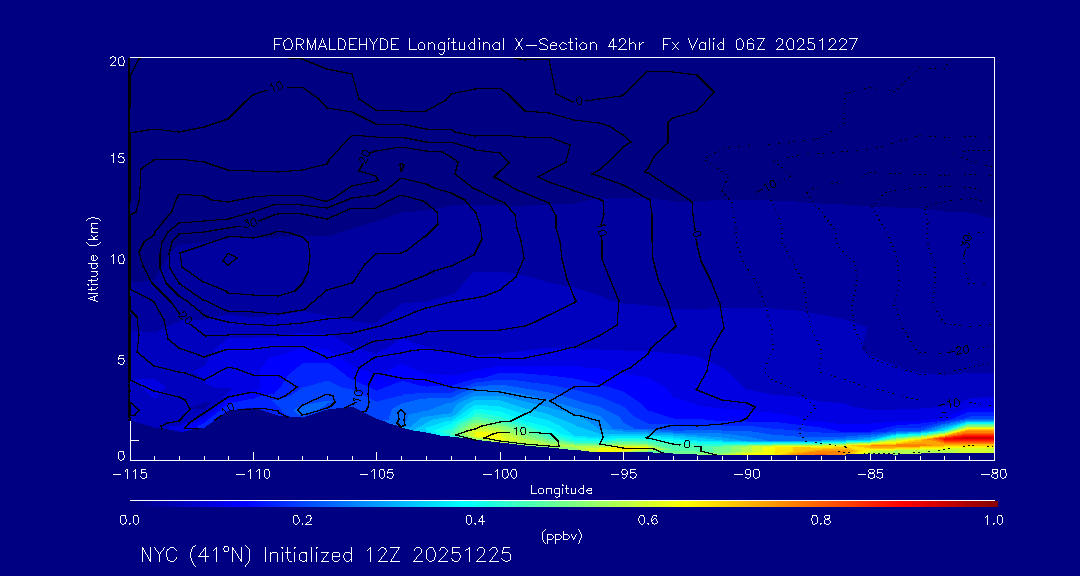The width and height of the screenshot is (1080, 576).
Task: Click the 20 km altitude tick label
Action: (115, 61)
